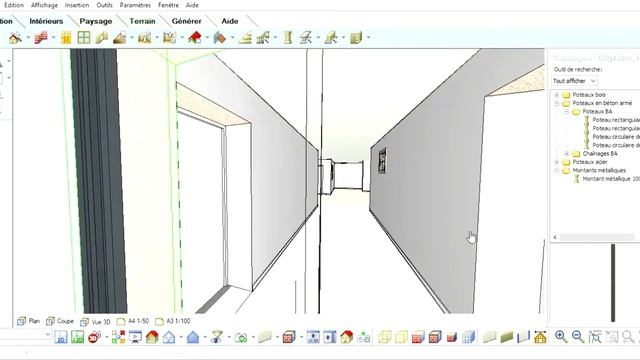This screenshot has height=360, width=640.
Task: Open the Plan view tab
Action: (29, 321)
